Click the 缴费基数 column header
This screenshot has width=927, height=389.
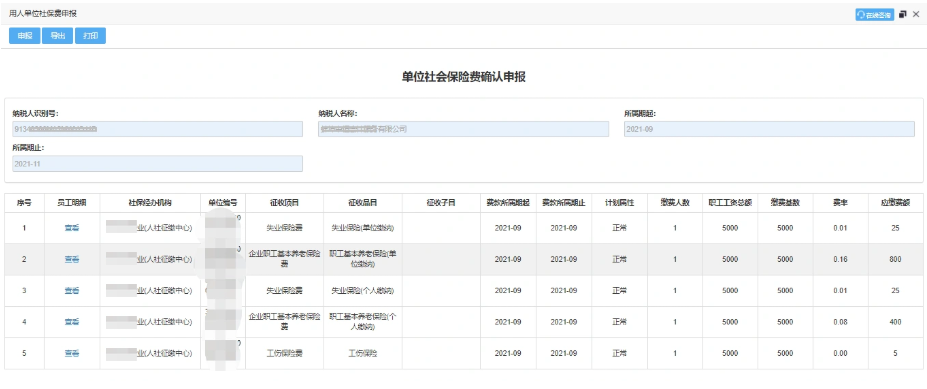click(785, 203)
